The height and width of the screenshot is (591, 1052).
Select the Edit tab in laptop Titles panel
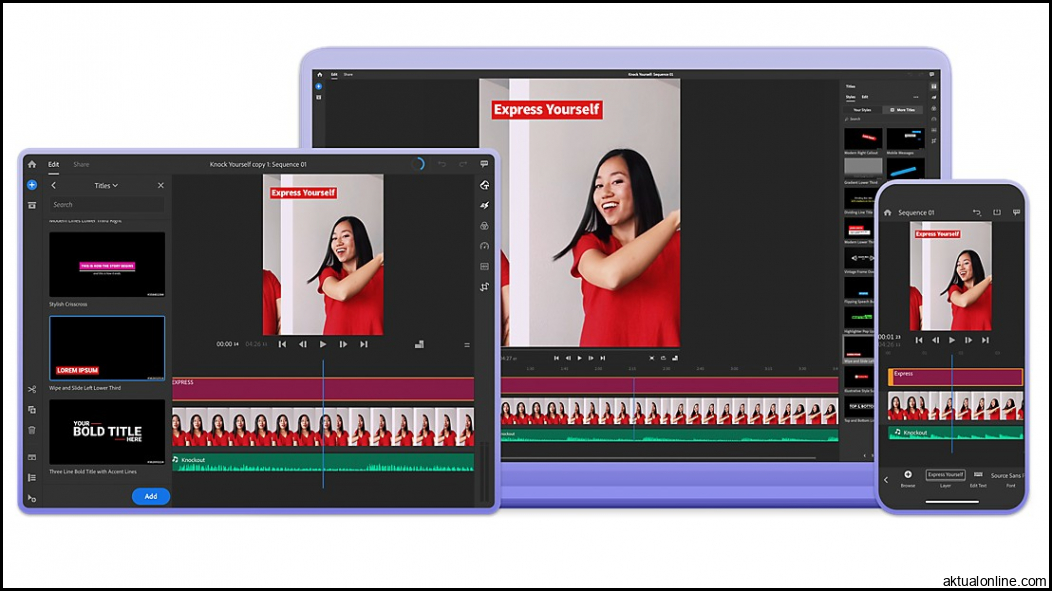click(x=865, y=97)
